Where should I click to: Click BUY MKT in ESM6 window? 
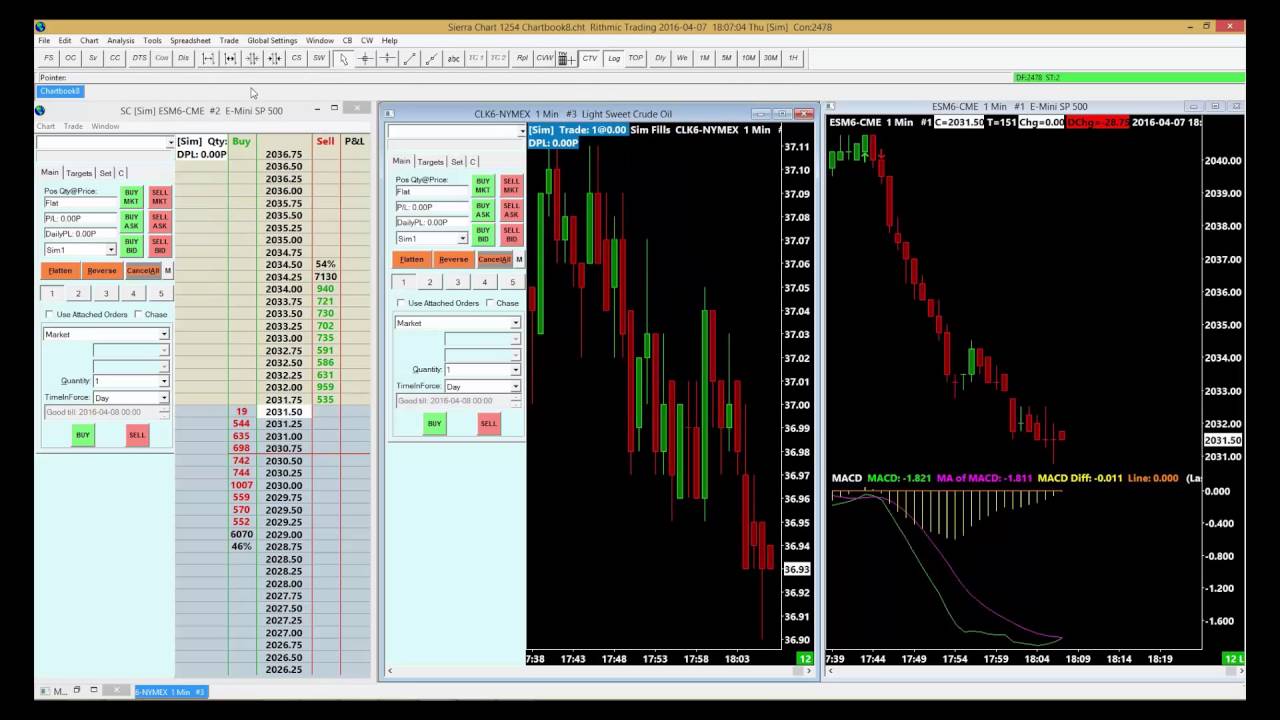tap(131, 197)
